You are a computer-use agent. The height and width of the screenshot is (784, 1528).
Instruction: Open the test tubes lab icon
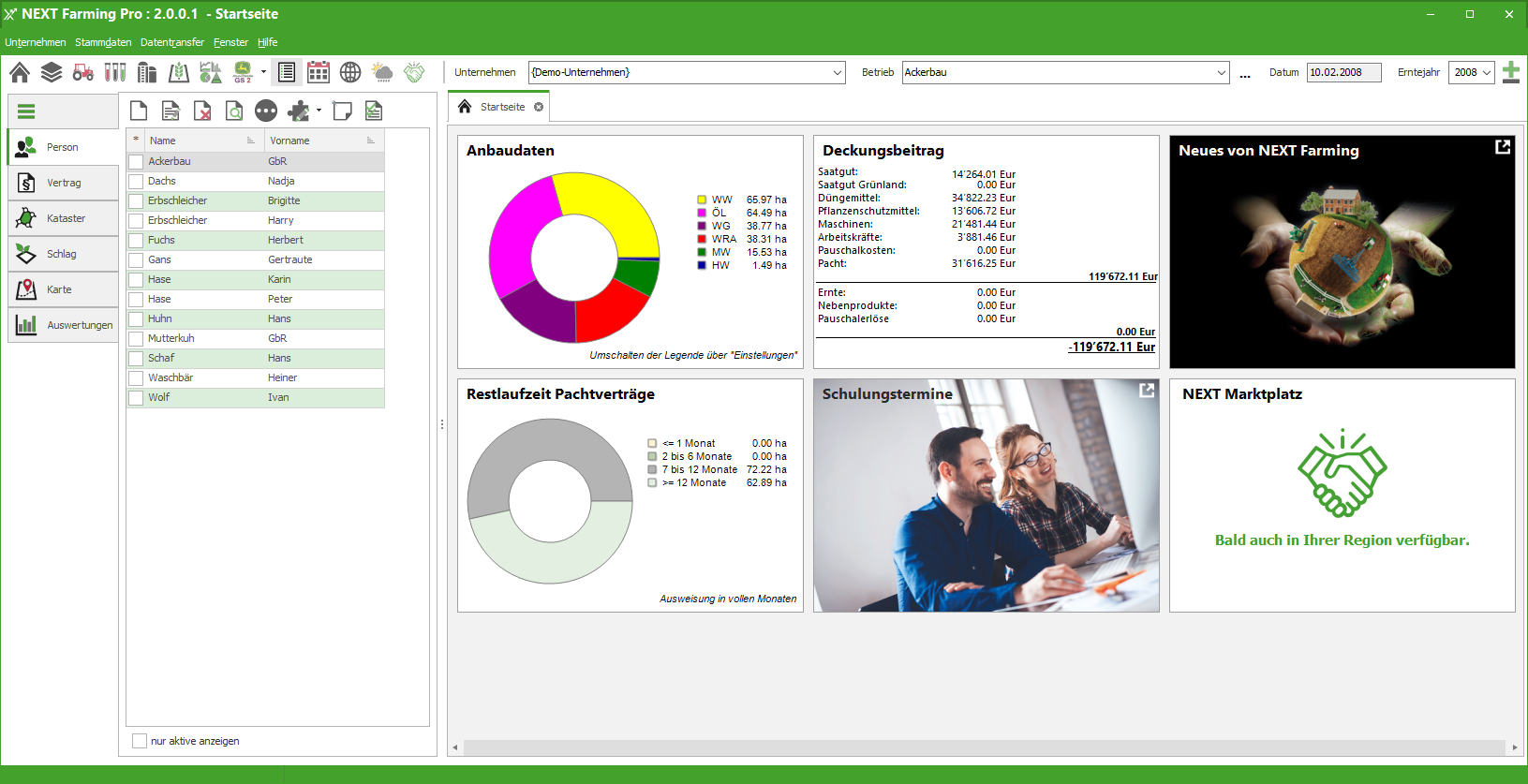point(115,72)
